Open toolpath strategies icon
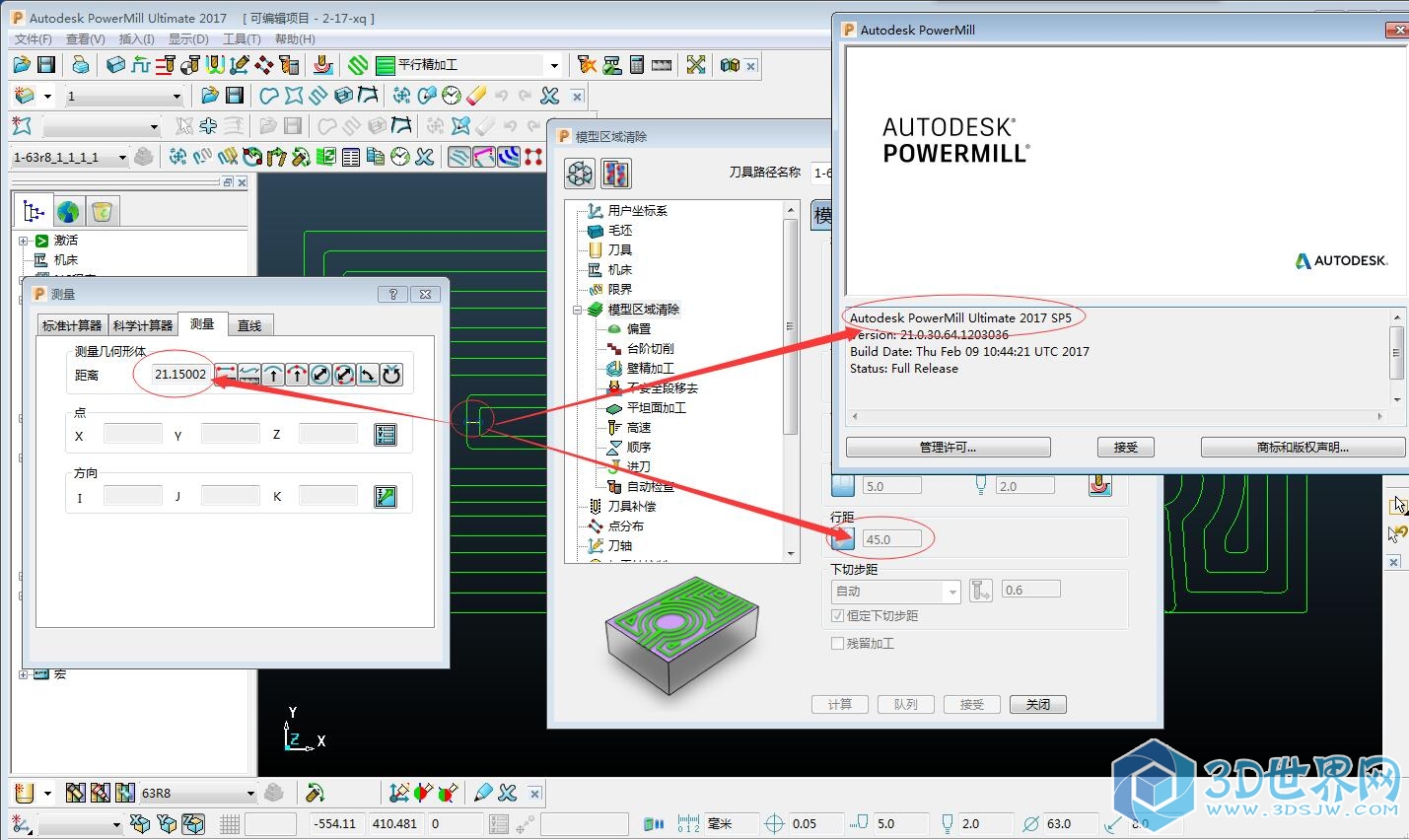 click(358, 65)
